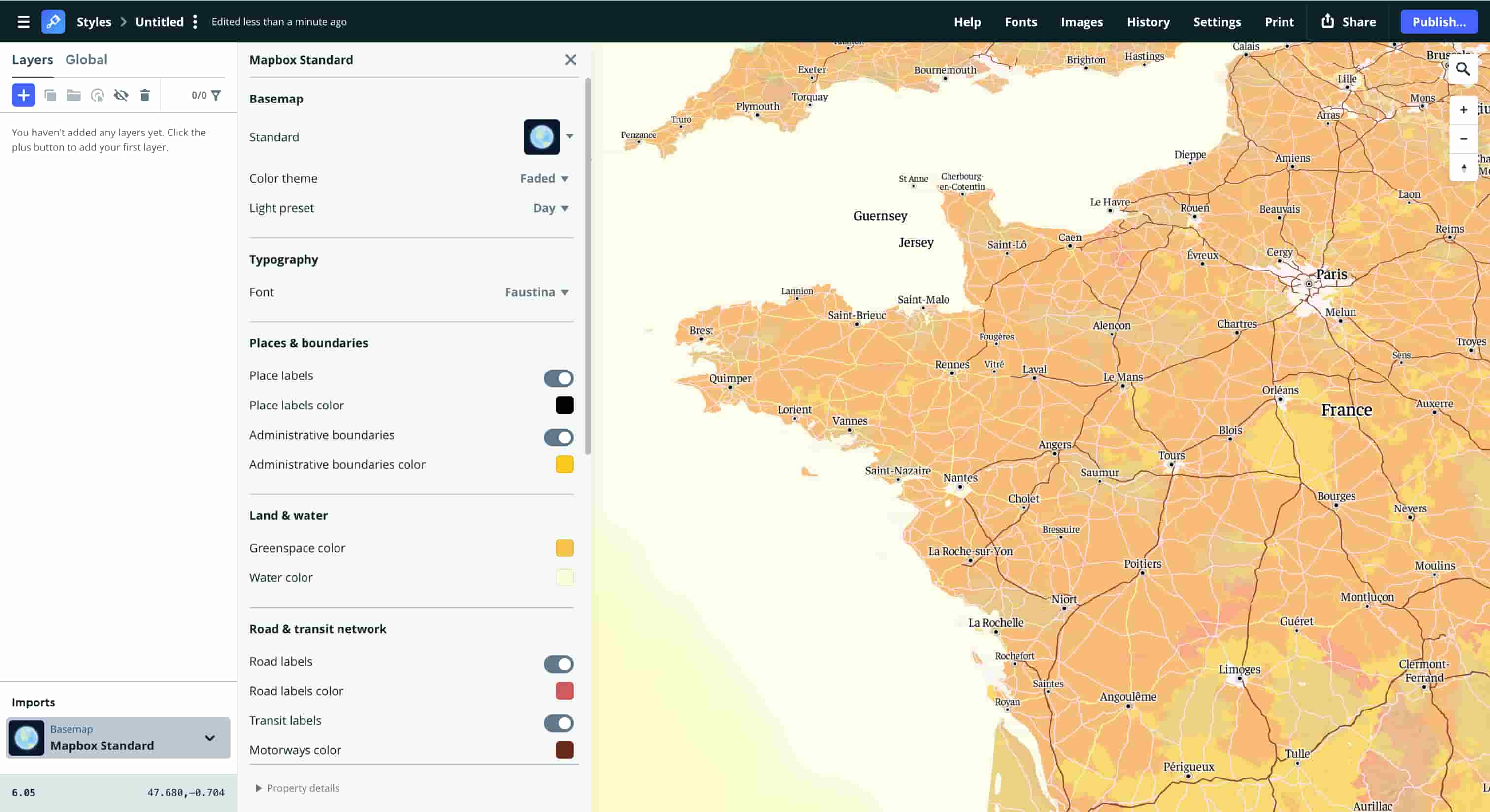
Task: Group layers into a folder
Action: [73, 95]
